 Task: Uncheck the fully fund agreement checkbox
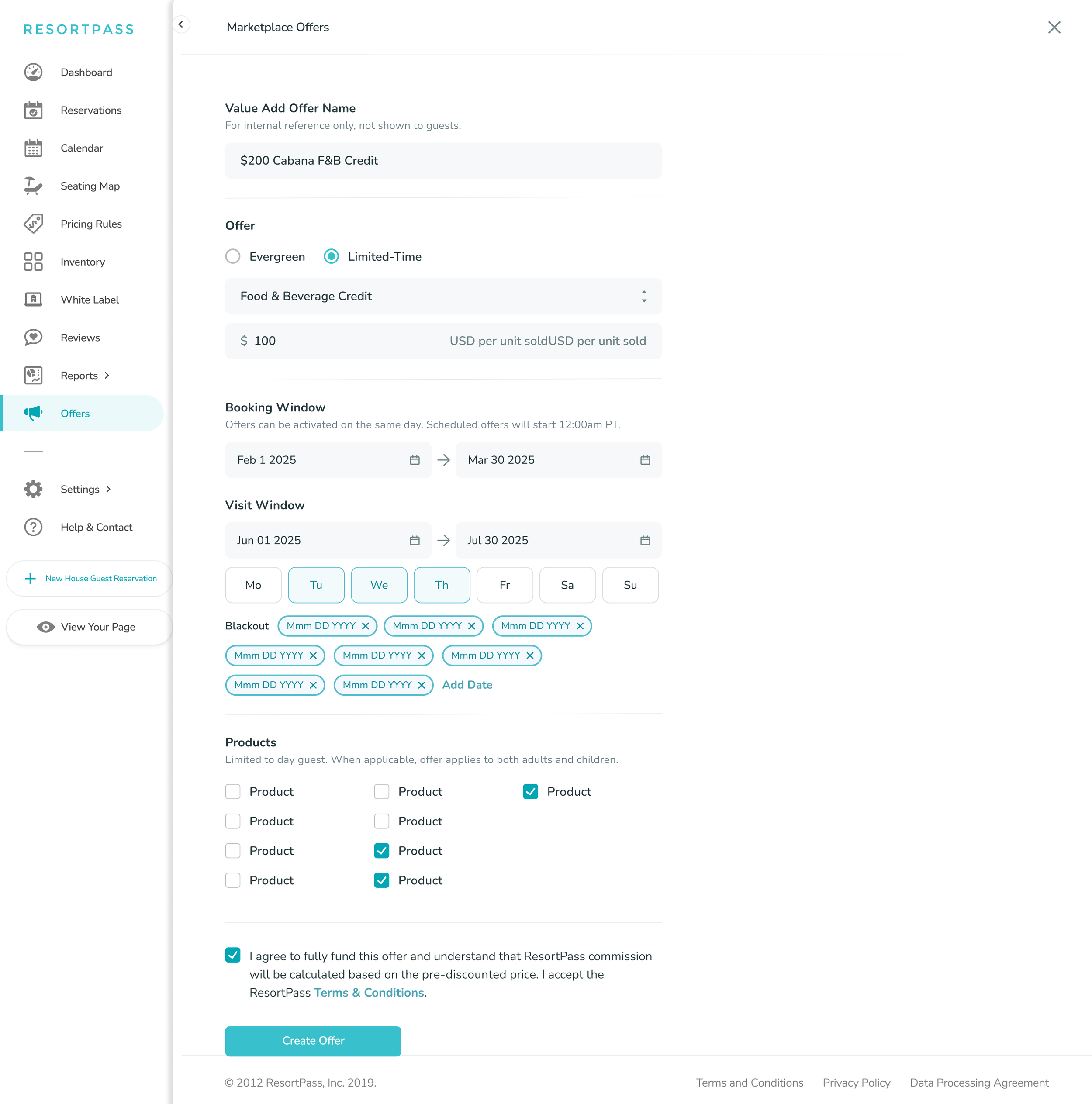click(x=232, y=955)
